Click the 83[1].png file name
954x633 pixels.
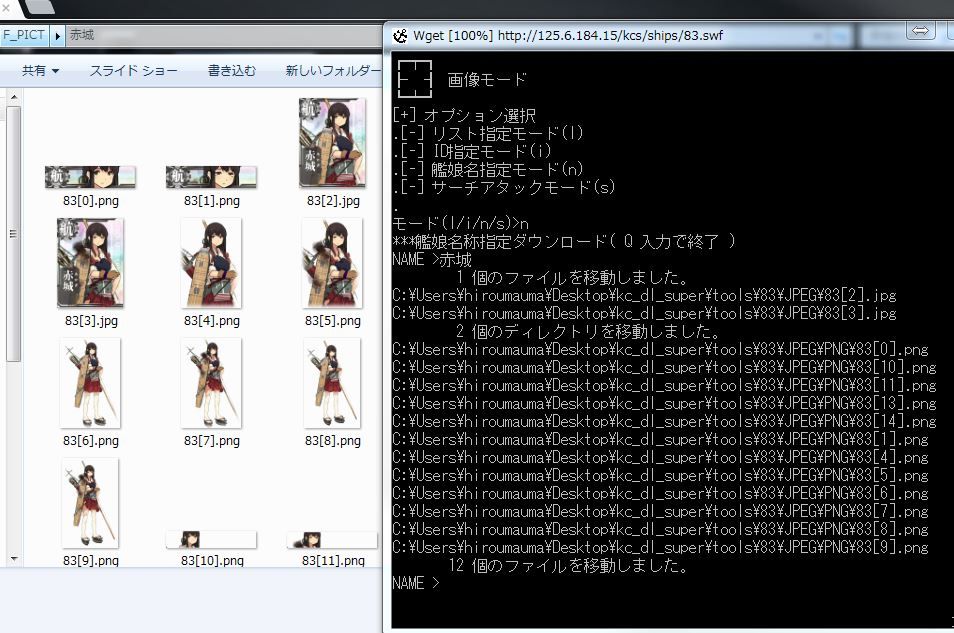[x=212, y=200]
